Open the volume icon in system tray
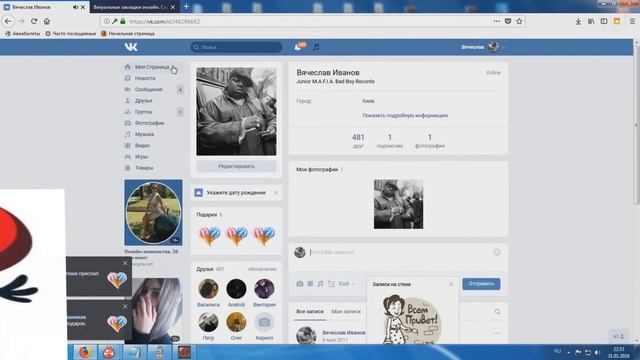This screenshot has width=640, height=360. (598, 352)
